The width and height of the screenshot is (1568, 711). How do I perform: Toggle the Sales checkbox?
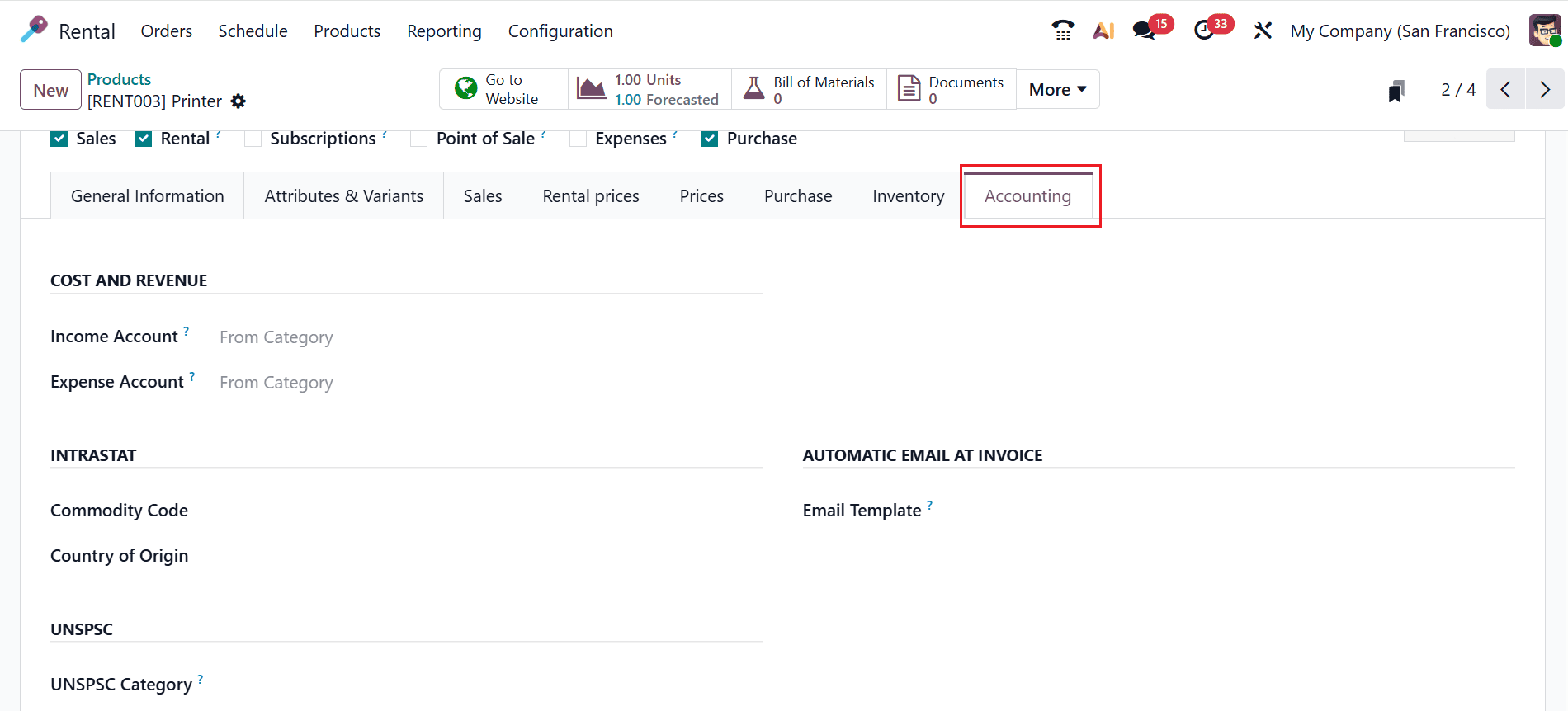tap(59, 139)
